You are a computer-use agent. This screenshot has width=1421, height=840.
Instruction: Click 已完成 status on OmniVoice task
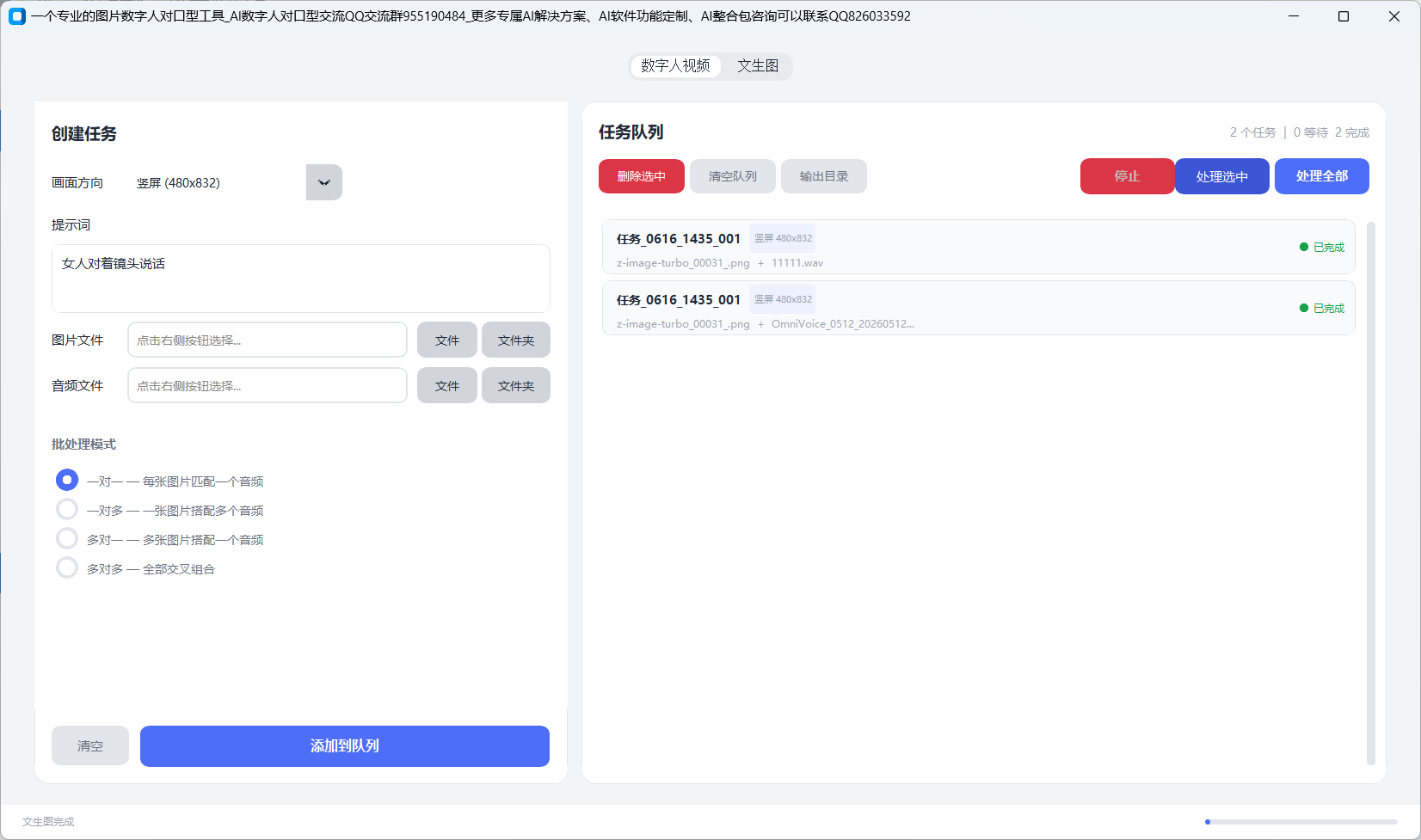1322,308
